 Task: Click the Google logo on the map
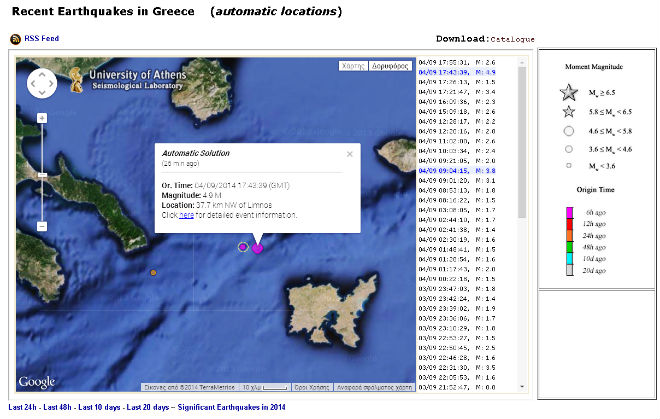37,381
